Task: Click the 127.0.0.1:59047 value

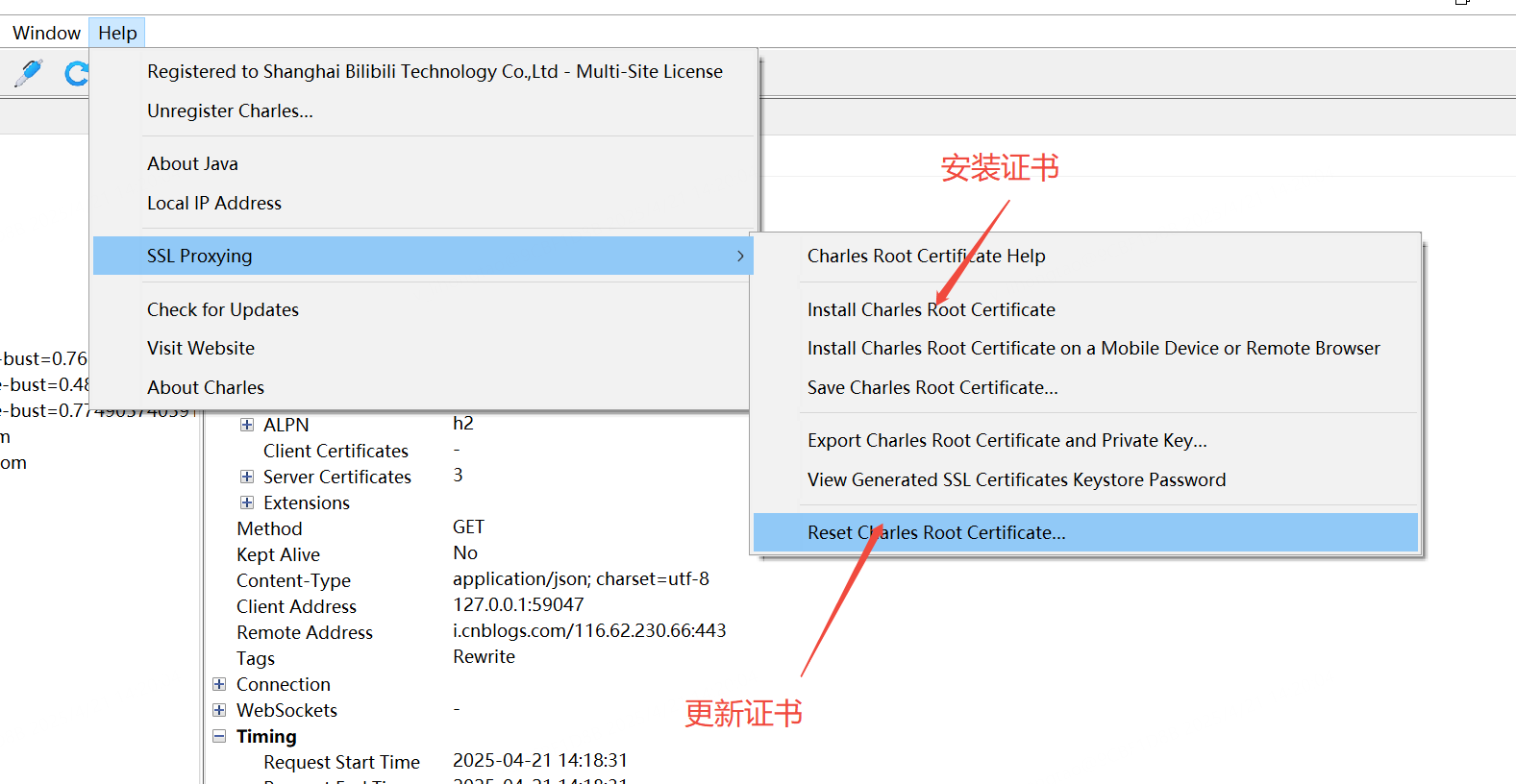Action: click(x=518, y=604)
